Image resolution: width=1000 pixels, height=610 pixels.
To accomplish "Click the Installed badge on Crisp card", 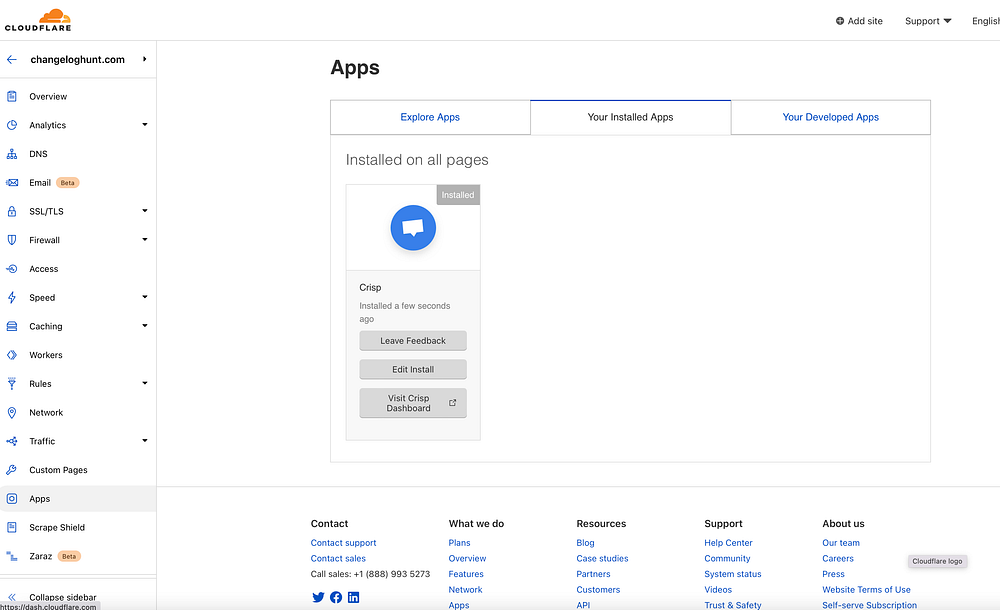I will coord(458,195).
